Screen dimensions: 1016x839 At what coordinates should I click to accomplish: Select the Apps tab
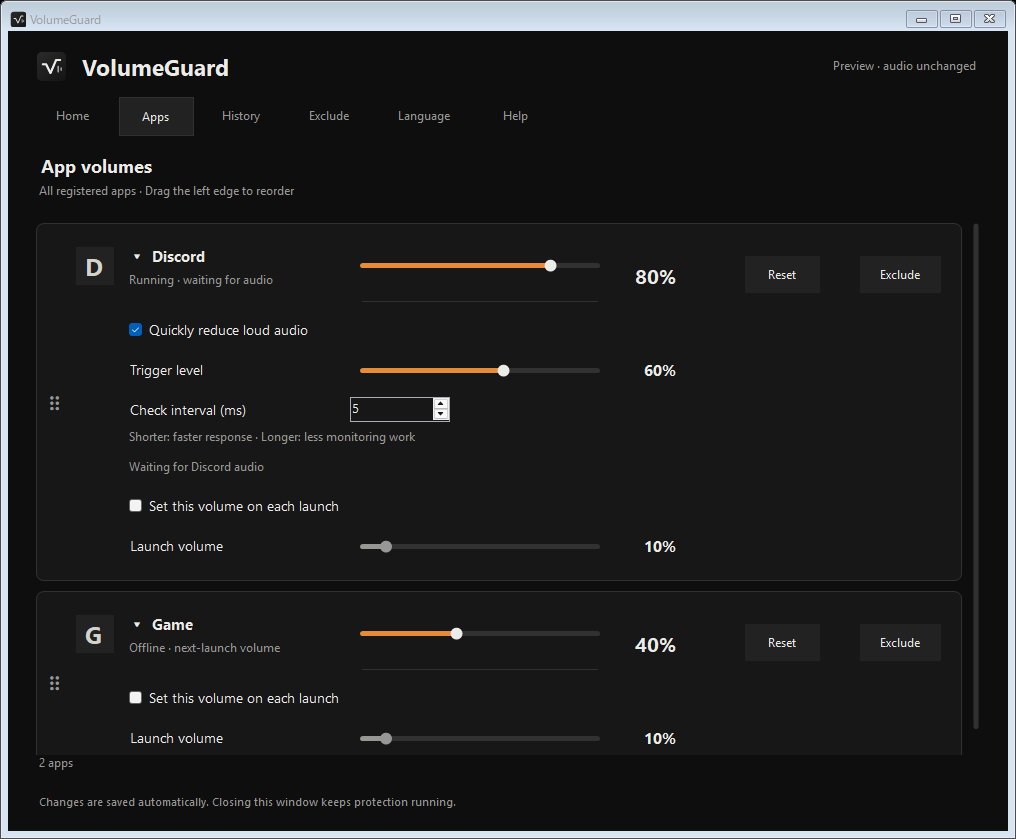tap(156, 117)
